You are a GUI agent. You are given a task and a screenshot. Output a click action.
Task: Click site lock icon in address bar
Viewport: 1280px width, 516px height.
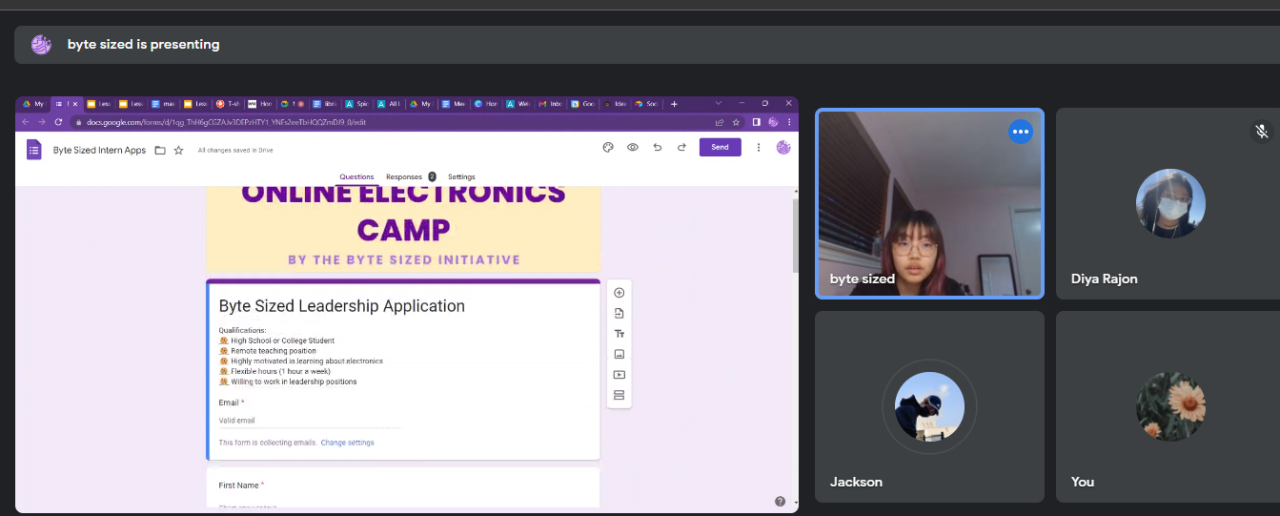[x=77, y=122]
